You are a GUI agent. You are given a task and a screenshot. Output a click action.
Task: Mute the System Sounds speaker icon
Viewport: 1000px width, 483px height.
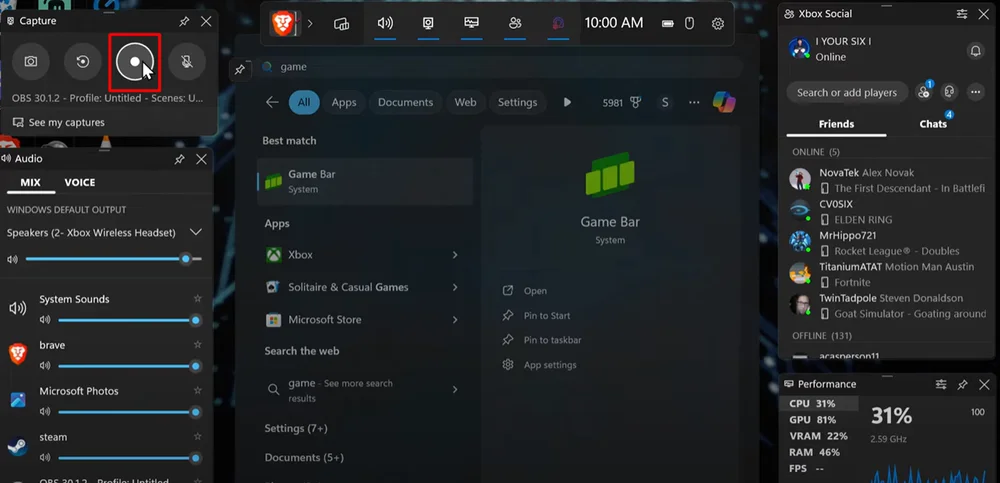point(45,320)
